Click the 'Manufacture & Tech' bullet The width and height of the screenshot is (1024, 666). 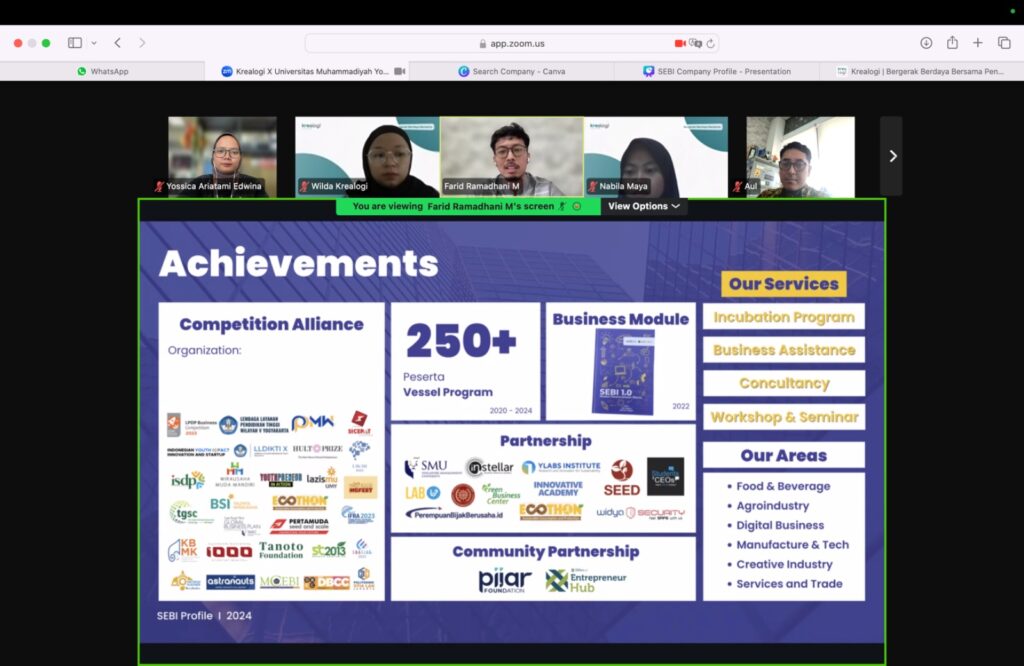[x=792, y=545]
